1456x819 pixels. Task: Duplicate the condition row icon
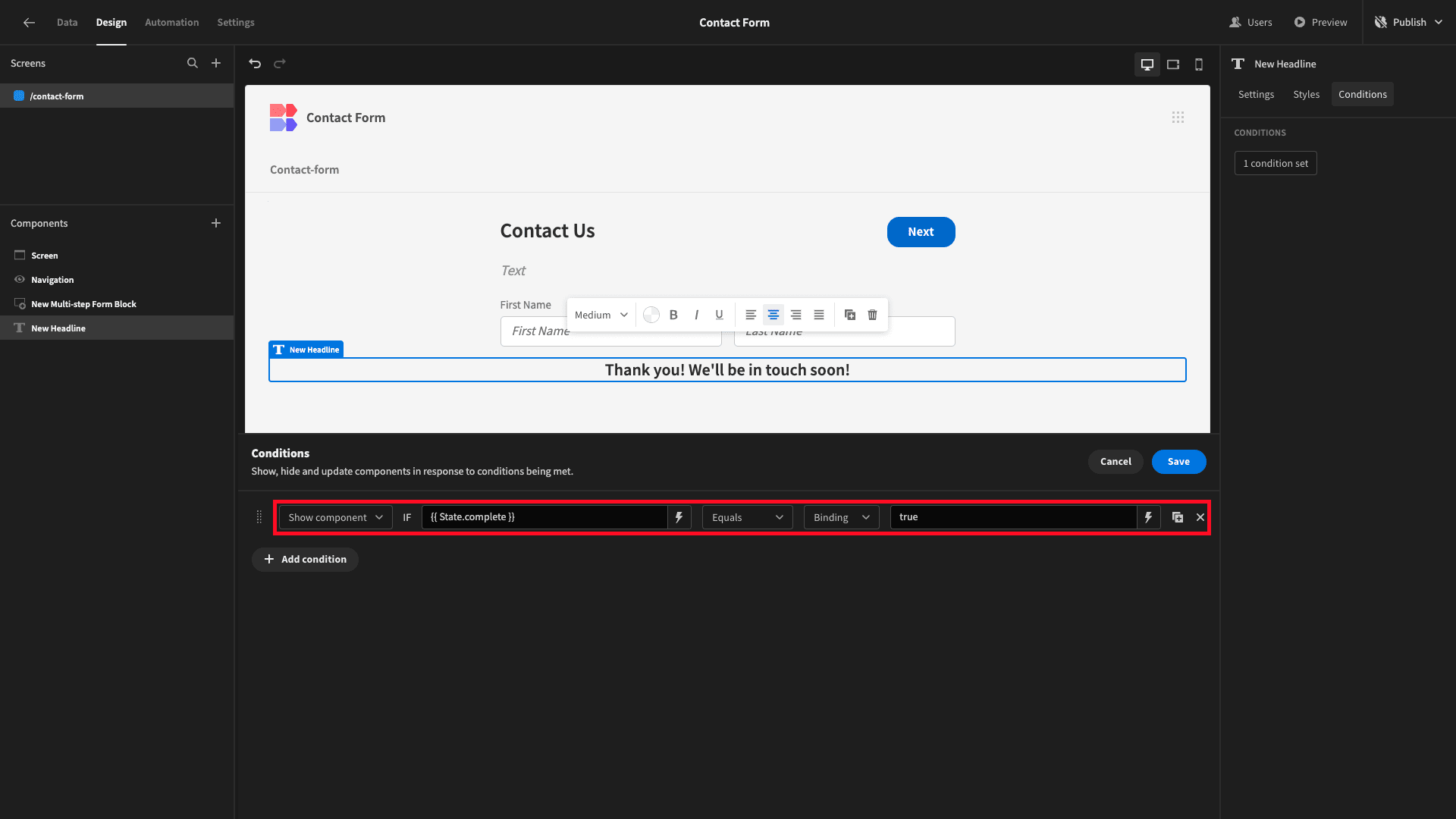coord(1178,517)
